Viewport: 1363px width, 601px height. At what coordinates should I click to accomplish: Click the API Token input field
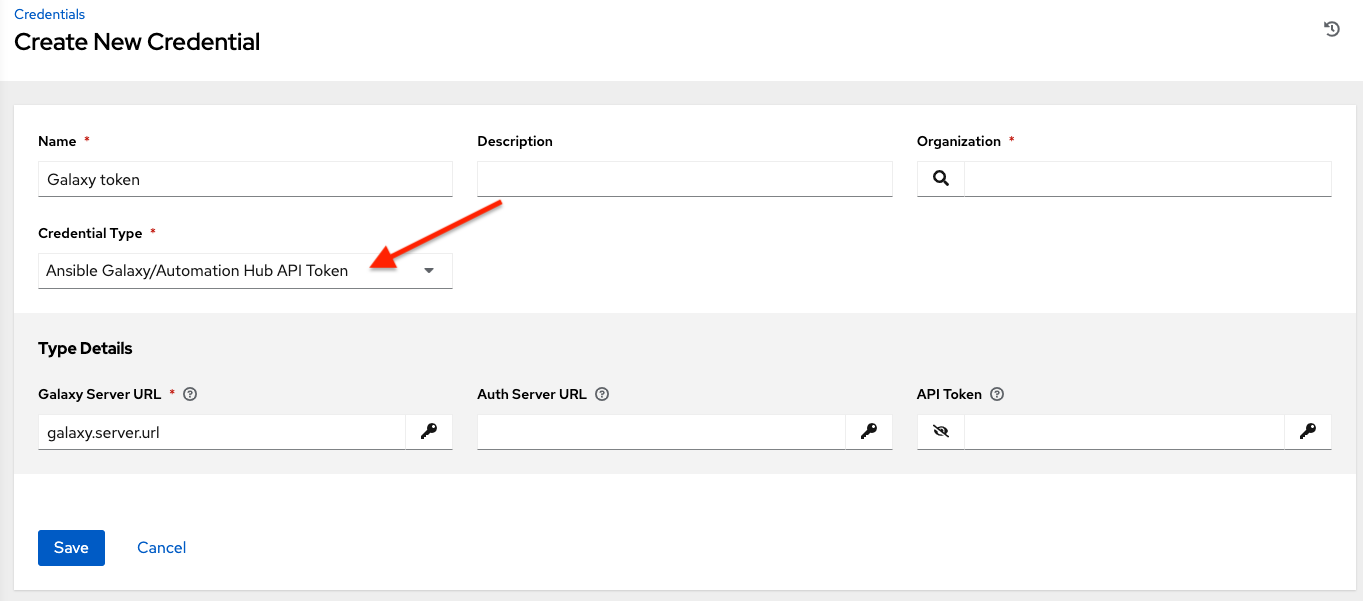(x=1124, y=431)
